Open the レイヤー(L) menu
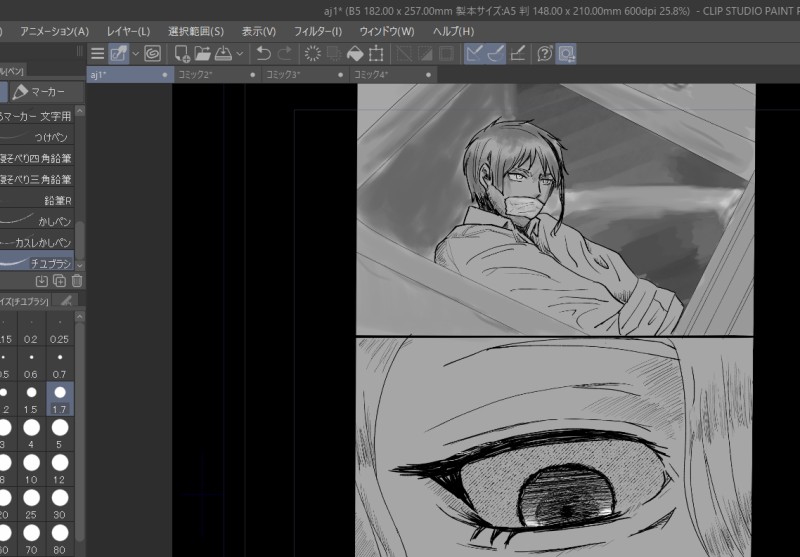This screenshot has height=557, width=800. (x=128, y=32)
